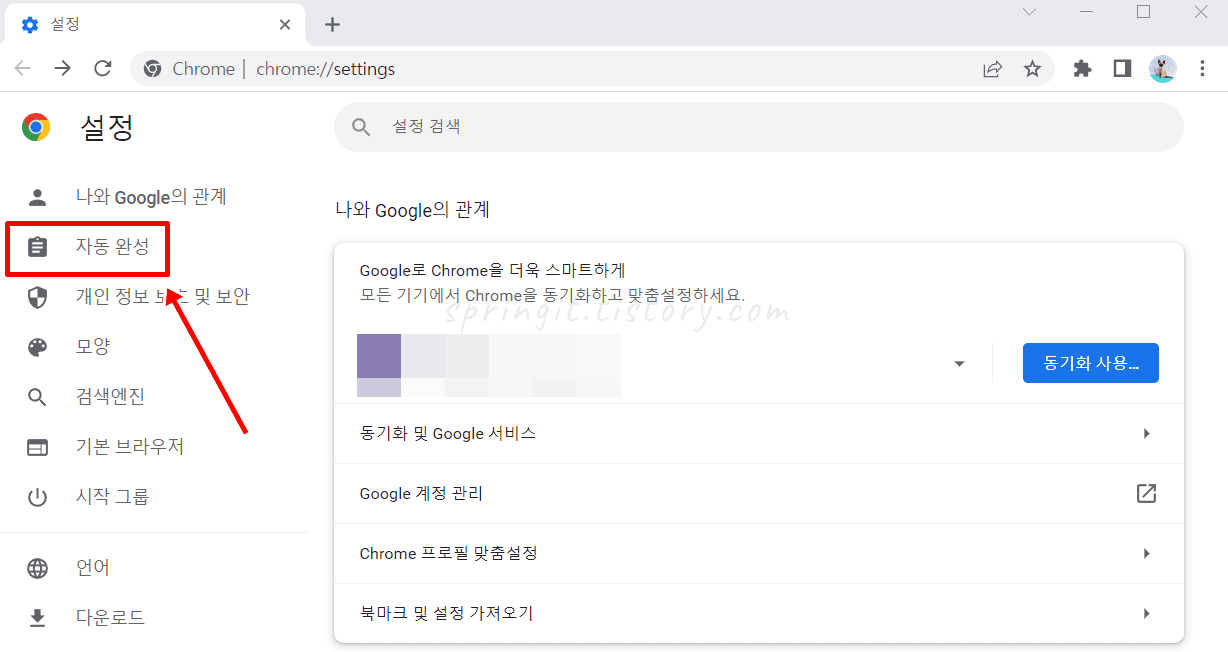Click external link icon for Google 계정 관리
The height and width of the screenshot is (652, 1228).
tap(1146, 493)
